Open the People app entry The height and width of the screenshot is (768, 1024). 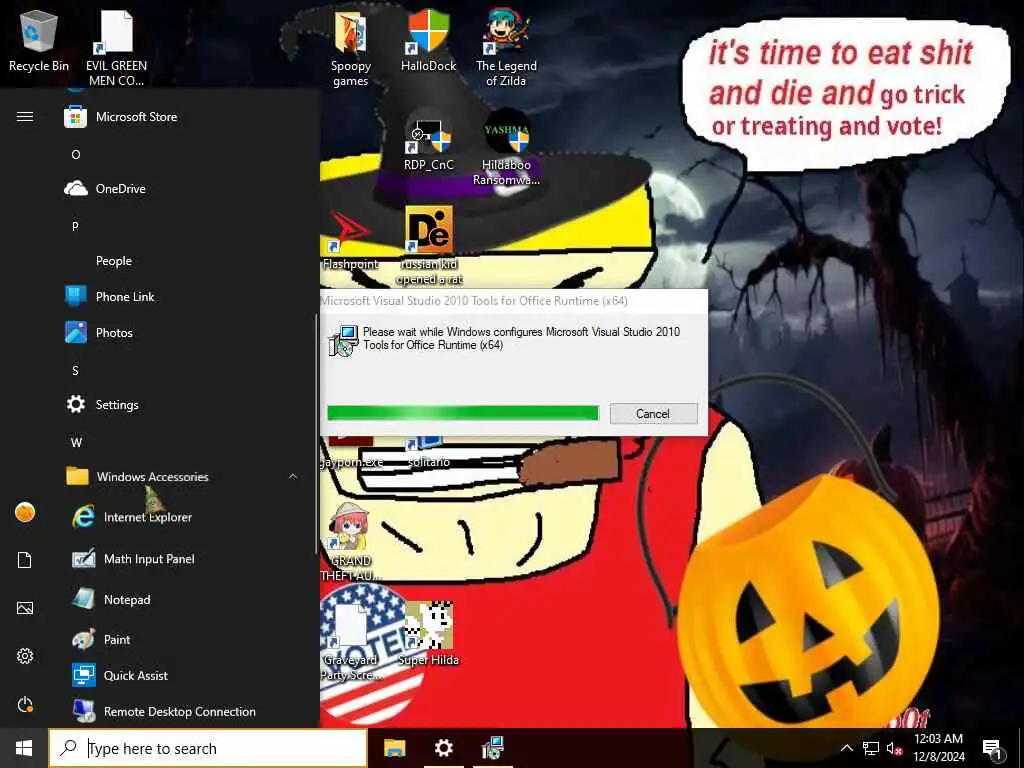pos(114,261)
